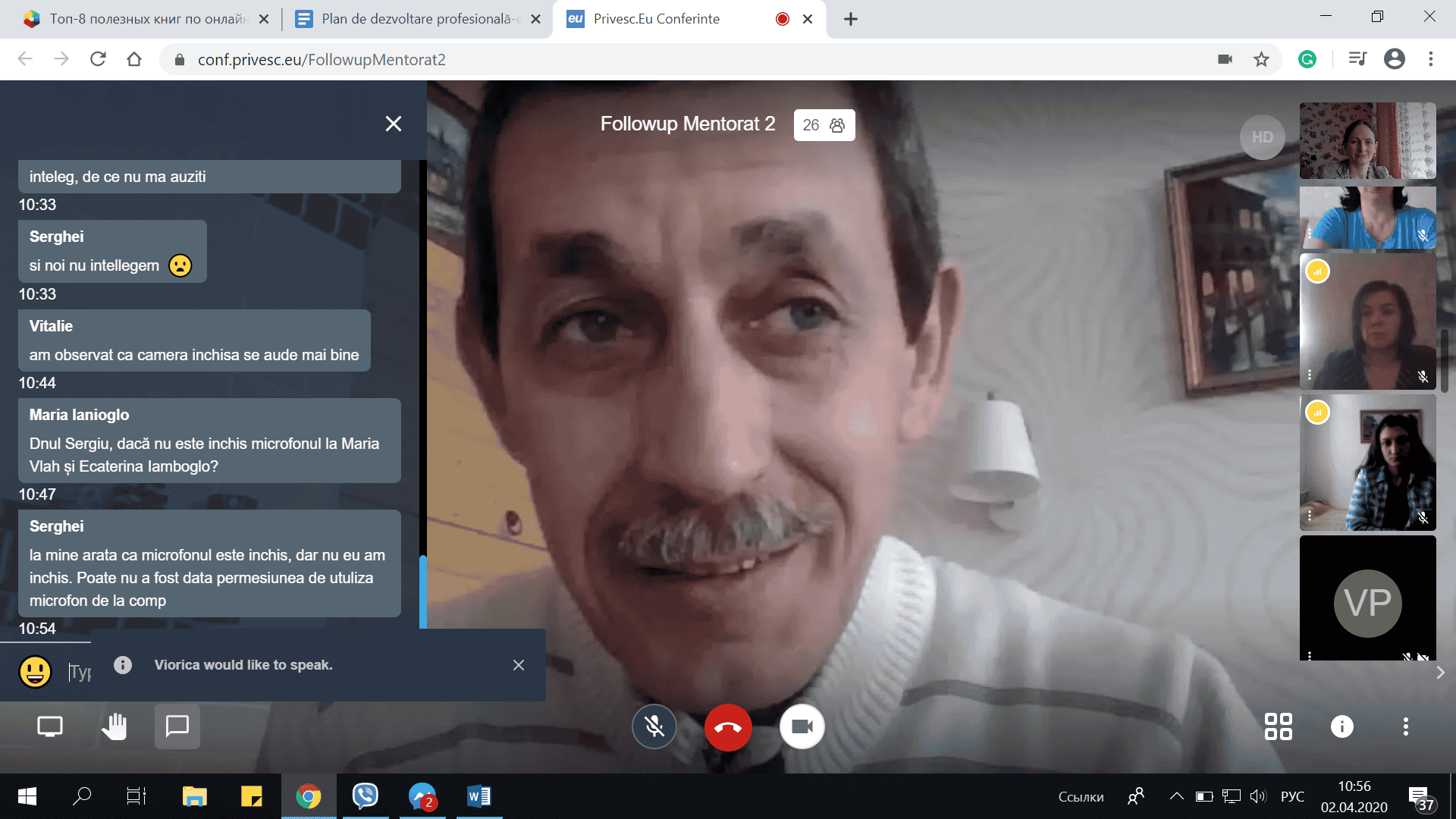Switch to tile view icon
The image size is (1456, 819).
(1278, 726)
